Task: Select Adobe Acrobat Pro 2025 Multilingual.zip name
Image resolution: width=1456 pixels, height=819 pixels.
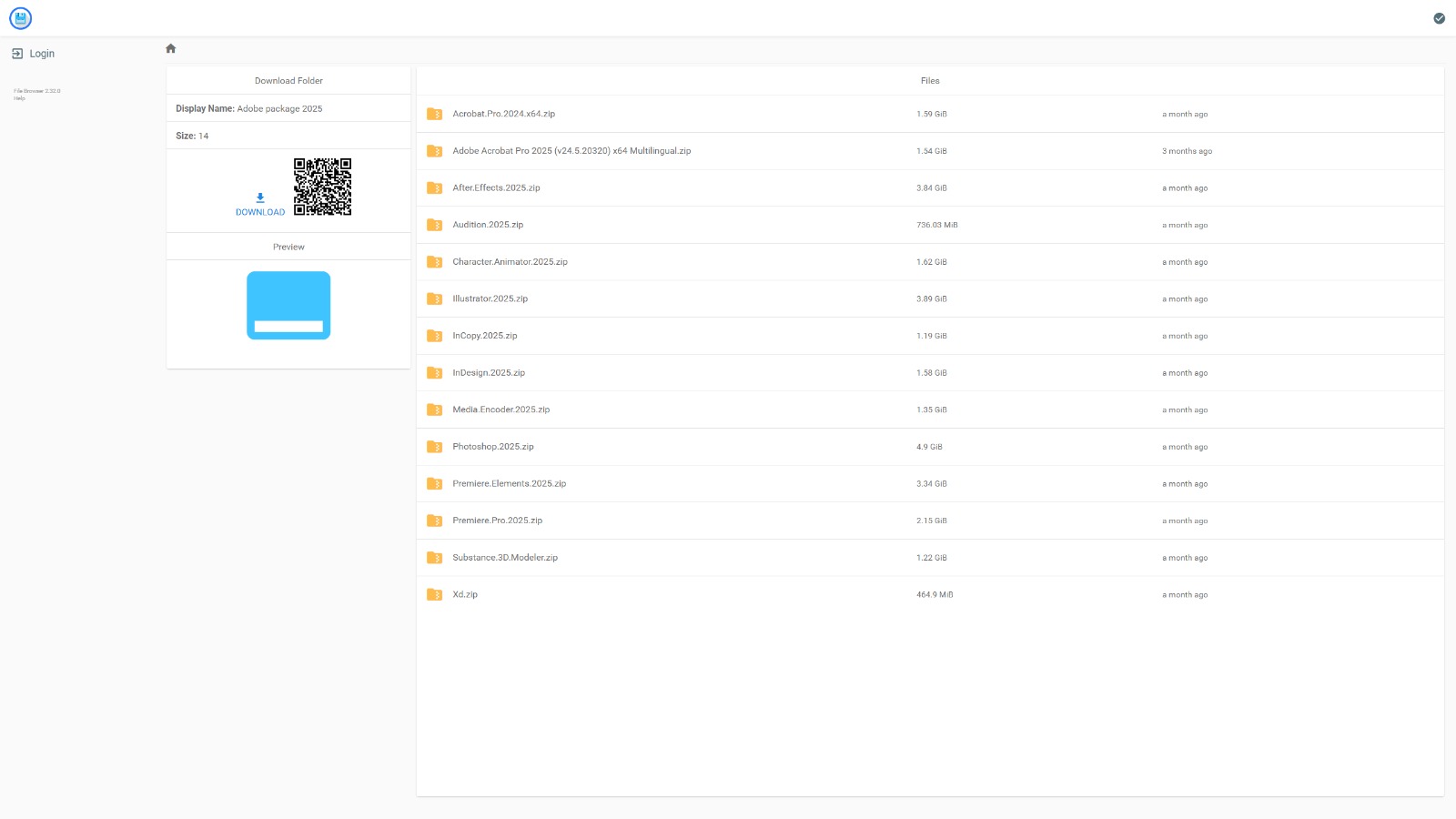Action: [x=571, y=151]
